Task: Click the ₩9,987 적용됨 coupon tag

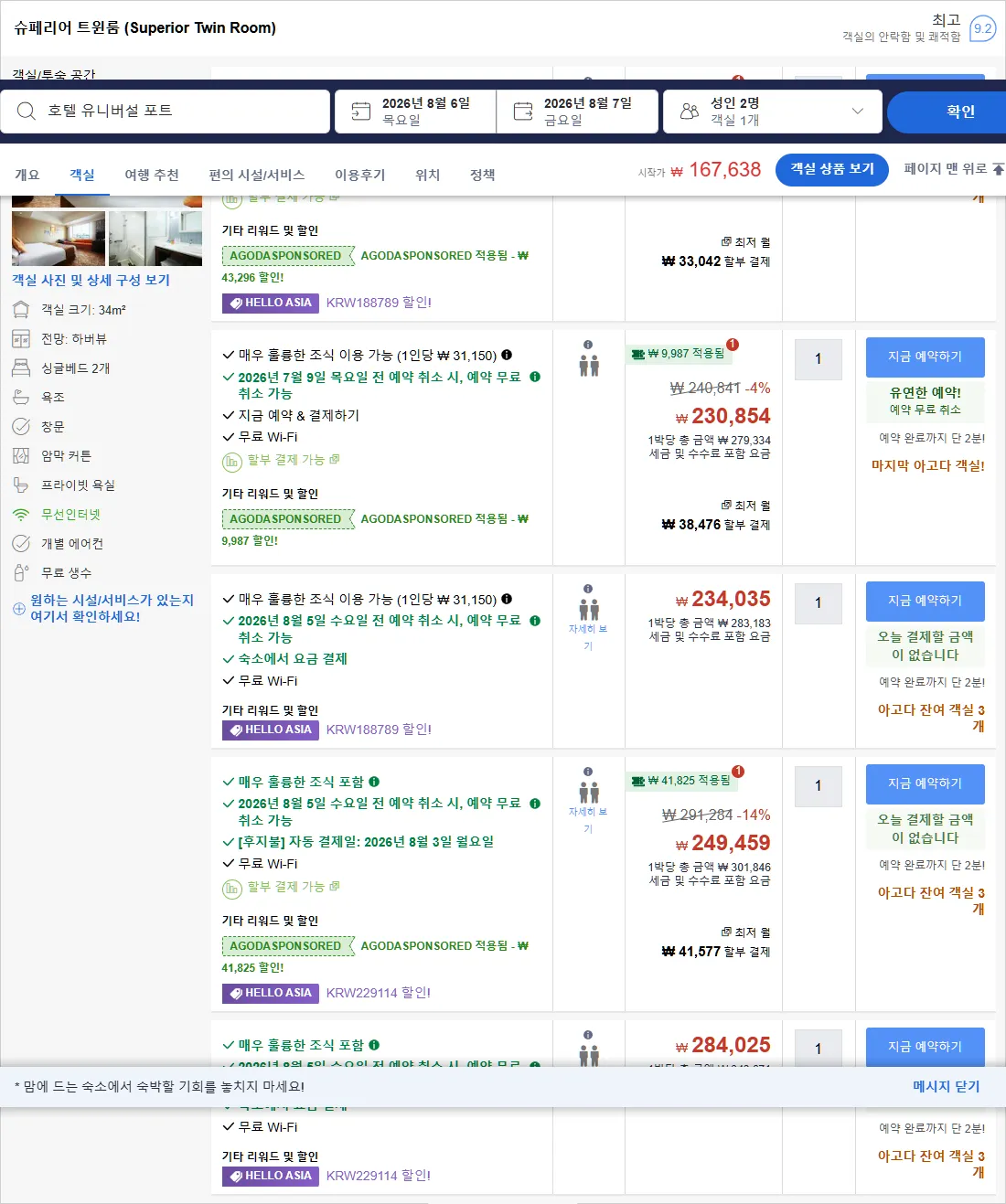Action: pyautogui.click(x=678, y=354)
